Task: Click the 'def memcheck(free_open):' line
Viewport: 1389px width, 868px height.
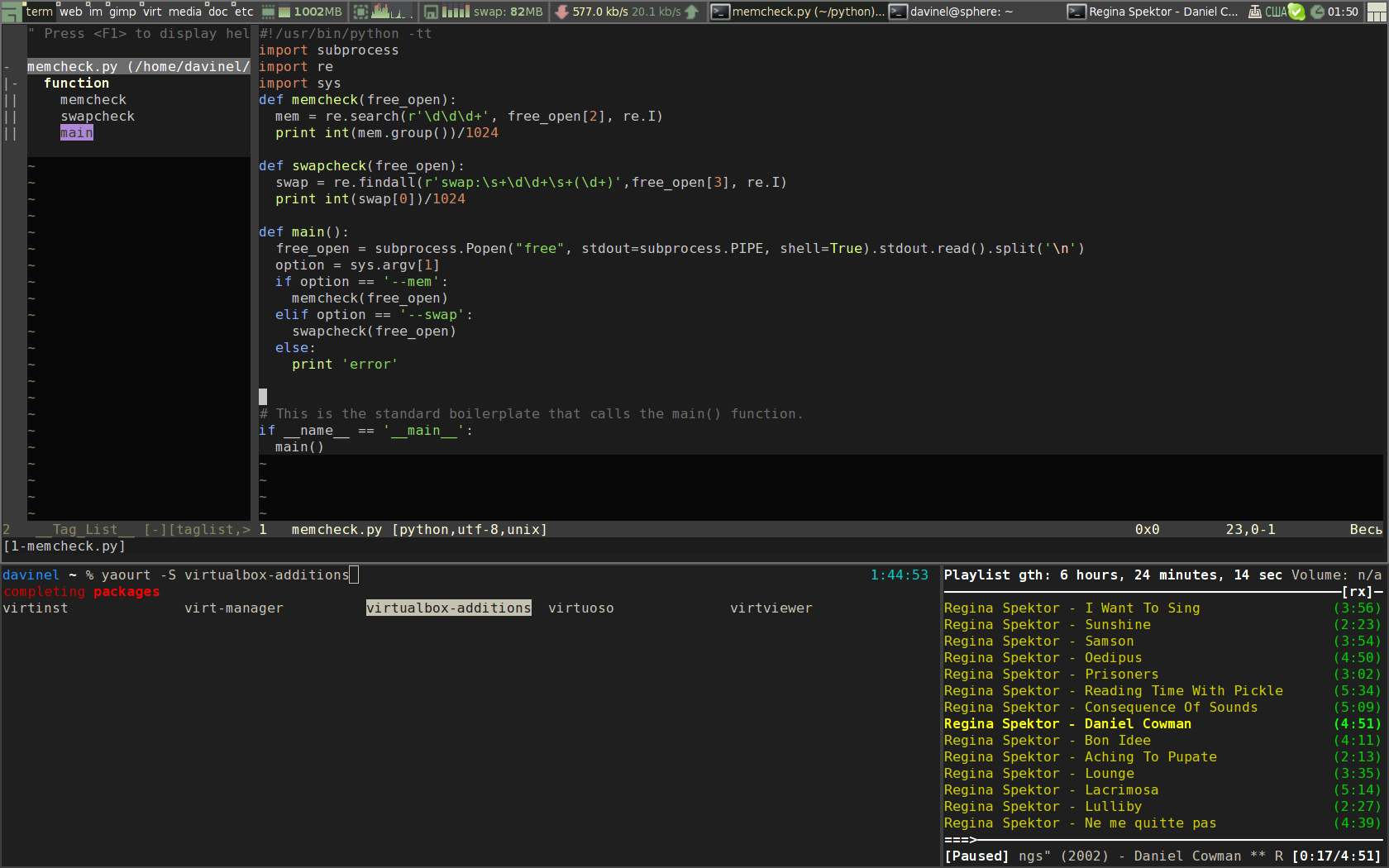Action: point(357,100)
